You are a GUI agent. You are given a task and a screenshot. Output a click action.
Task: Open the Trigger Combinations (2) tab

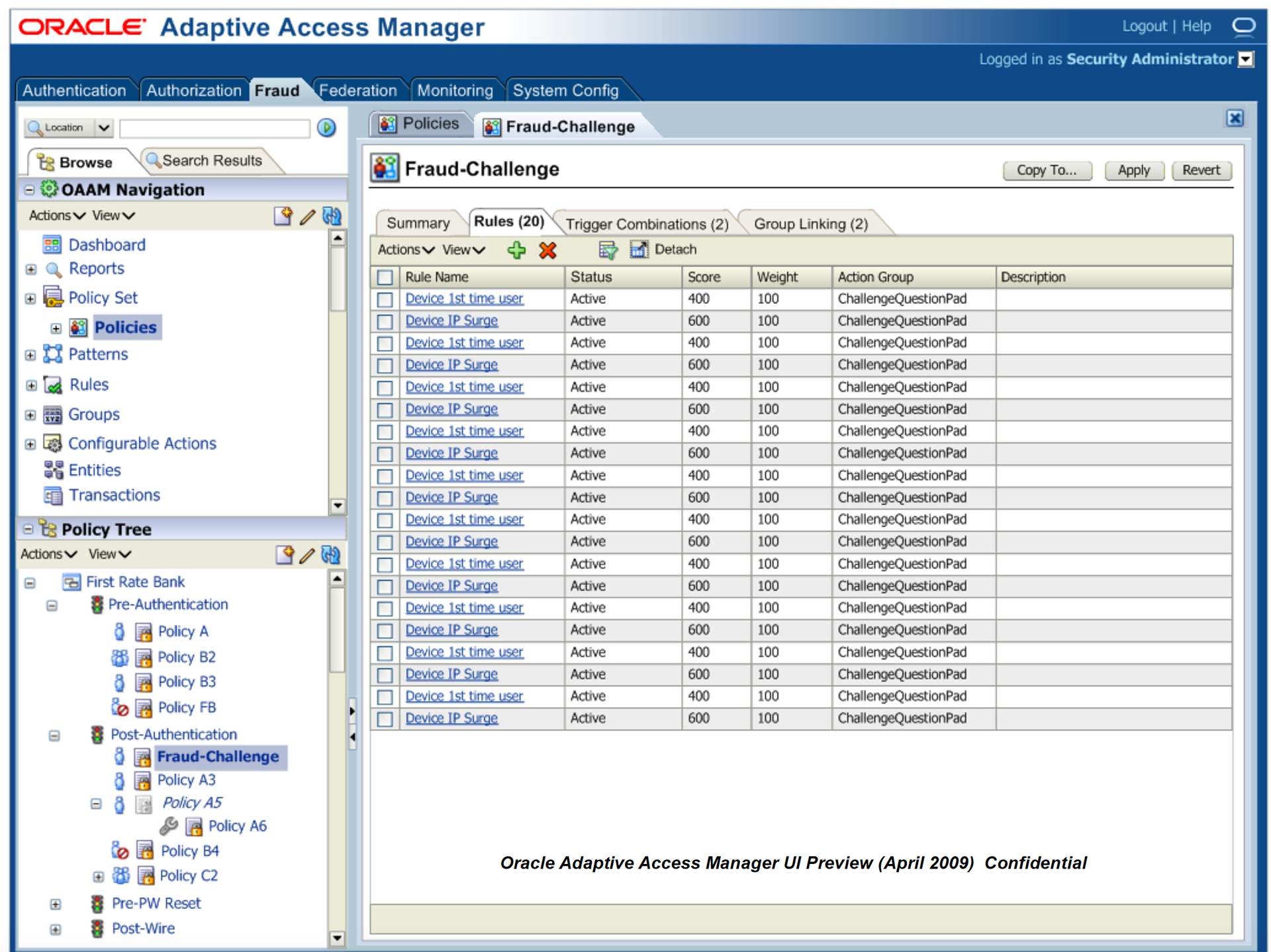pyautogui.click(x=646, y=224)
